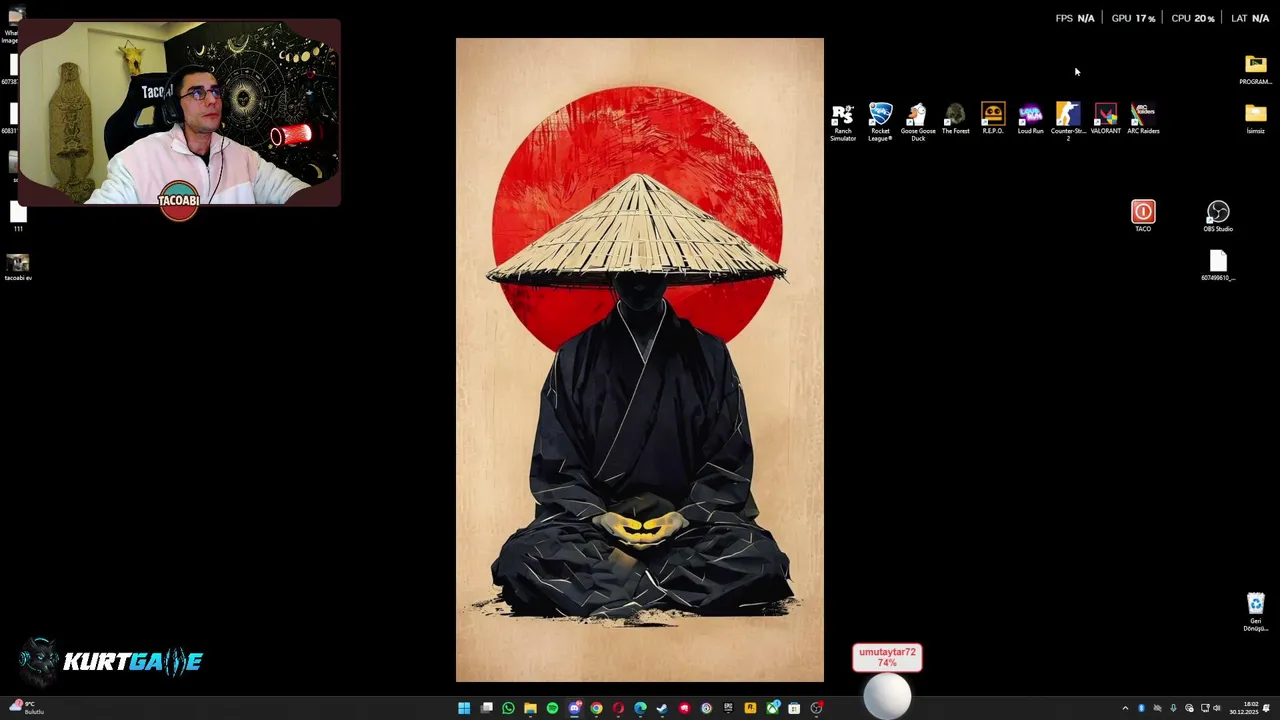The image size is (1280, 720).
Task: Open the Windows Start menu
Action: click(464, 708)
